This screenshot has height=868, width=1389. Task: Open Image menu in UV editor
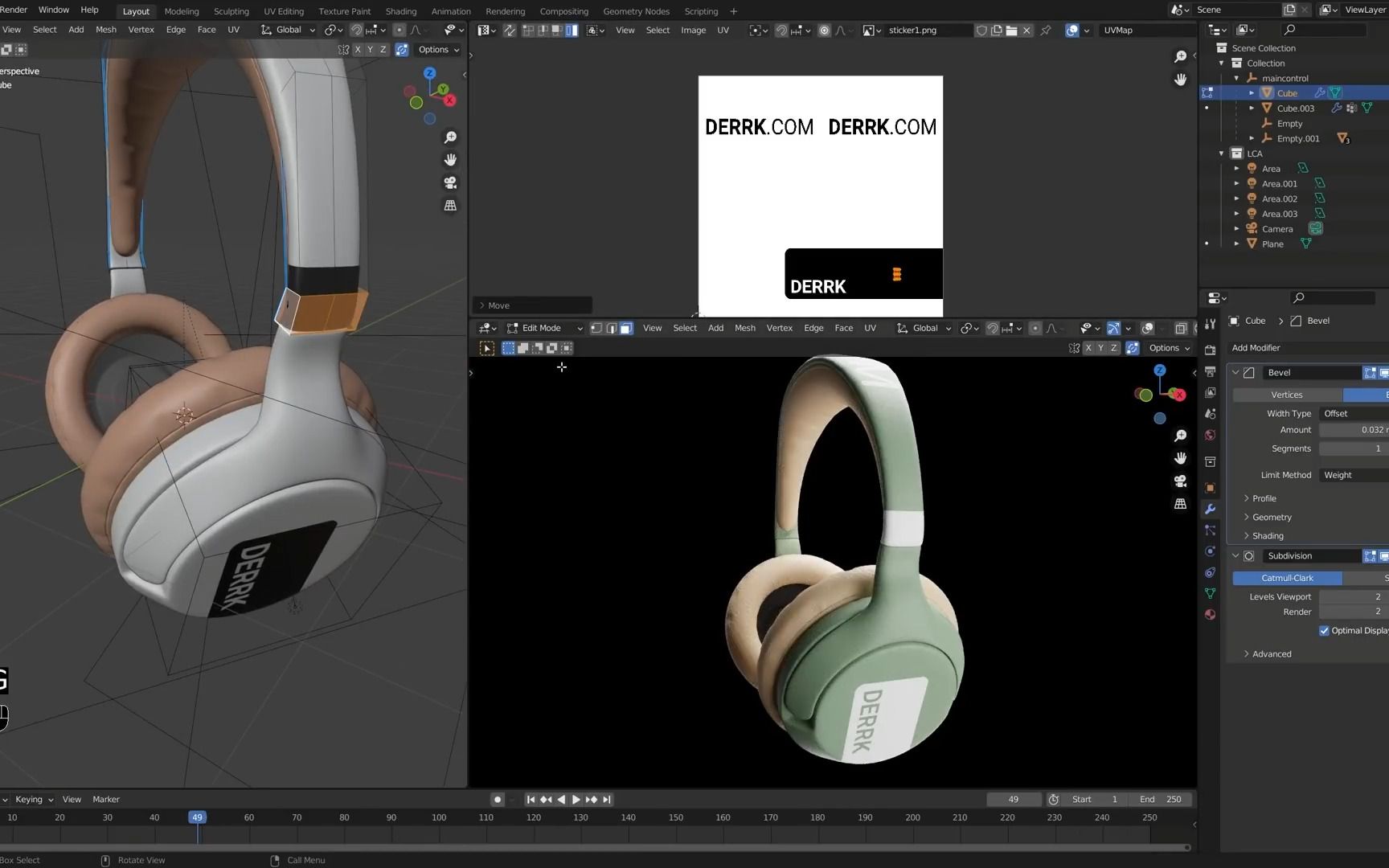pos(693,31)
